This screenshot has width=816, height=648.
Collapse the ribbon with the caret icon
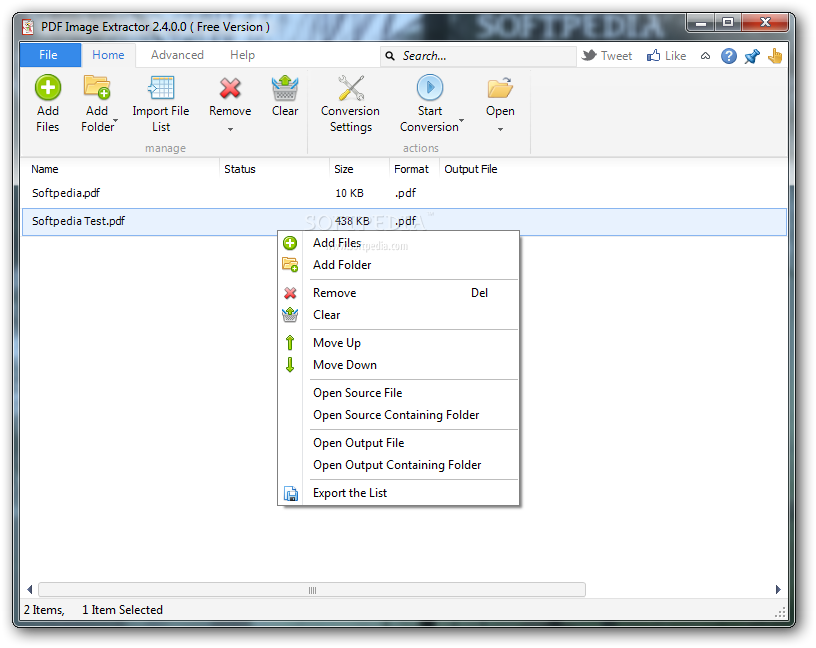[705, 56]
